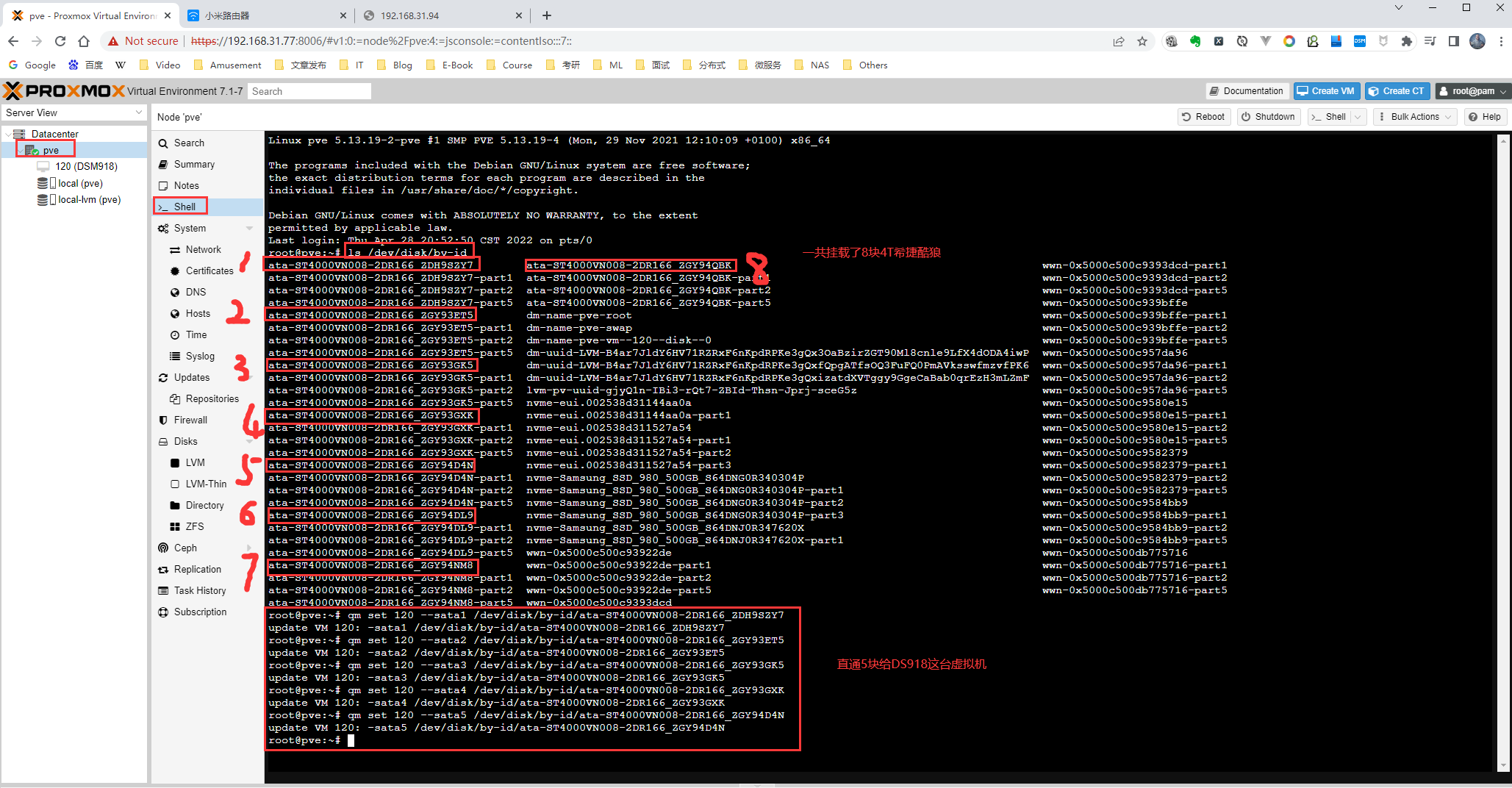1512x788 pixels.
Task: Open node Summary panel
Action: click(x=207, y=164)
